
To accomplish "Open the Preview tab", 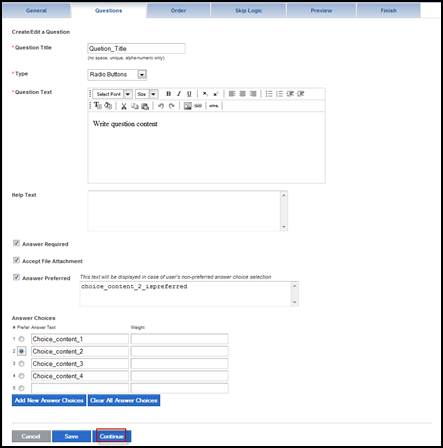I will [x=321, y=11].
